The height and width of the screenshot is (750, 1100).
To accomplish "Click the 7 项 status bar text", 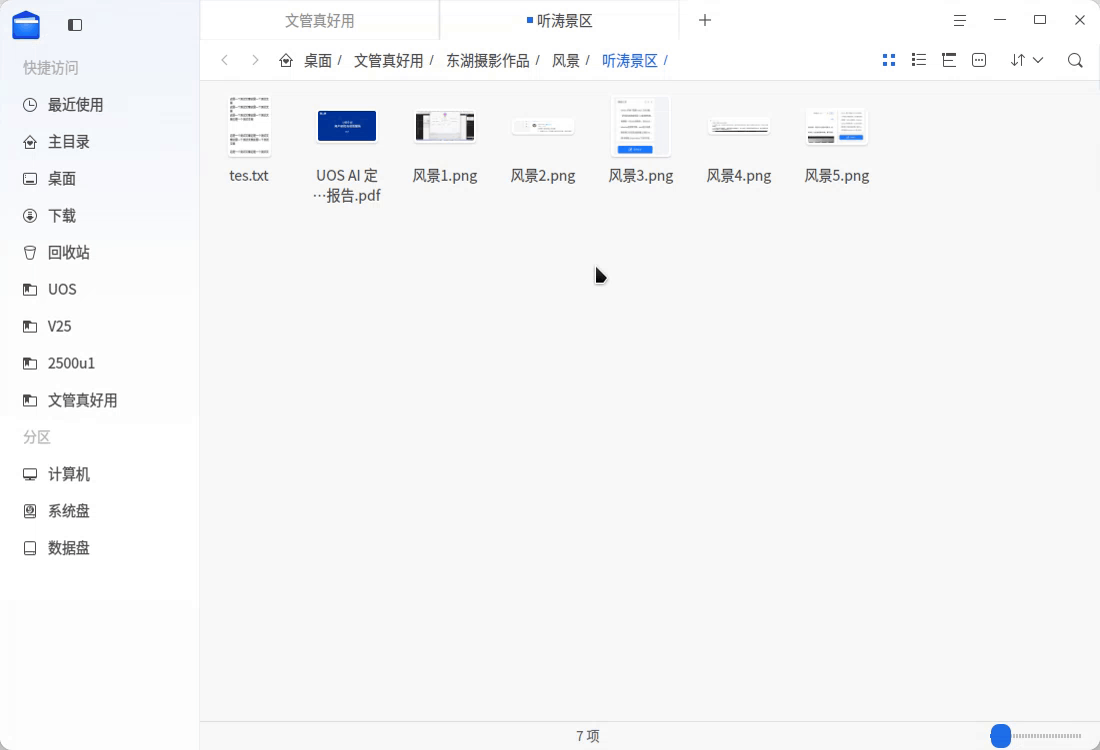I will click(x=588, y=736).
